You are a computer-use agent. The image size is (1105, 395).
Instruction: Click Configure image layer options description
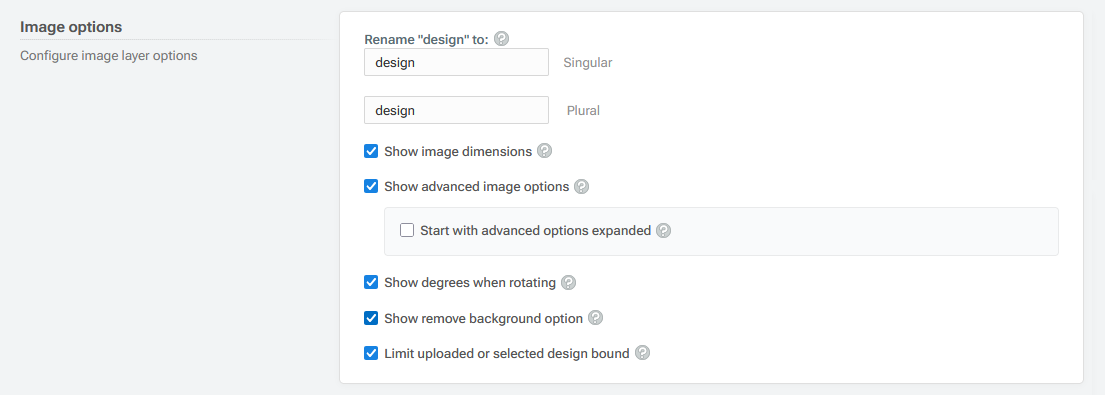coord(109,55)
